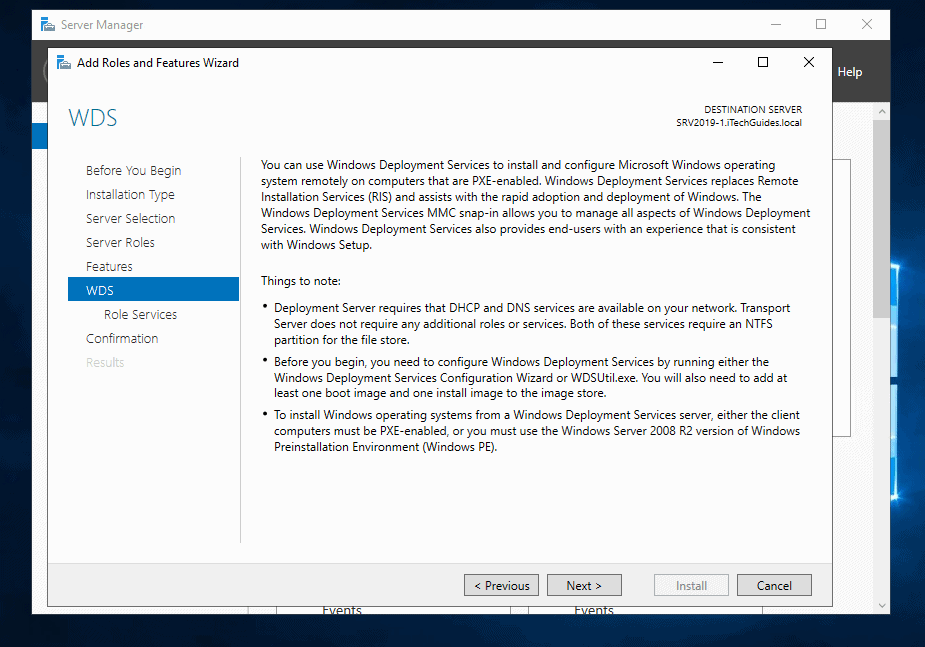The image size is (925, 647).
Task: Cancel the roles and features wizard
Action: 774,586
